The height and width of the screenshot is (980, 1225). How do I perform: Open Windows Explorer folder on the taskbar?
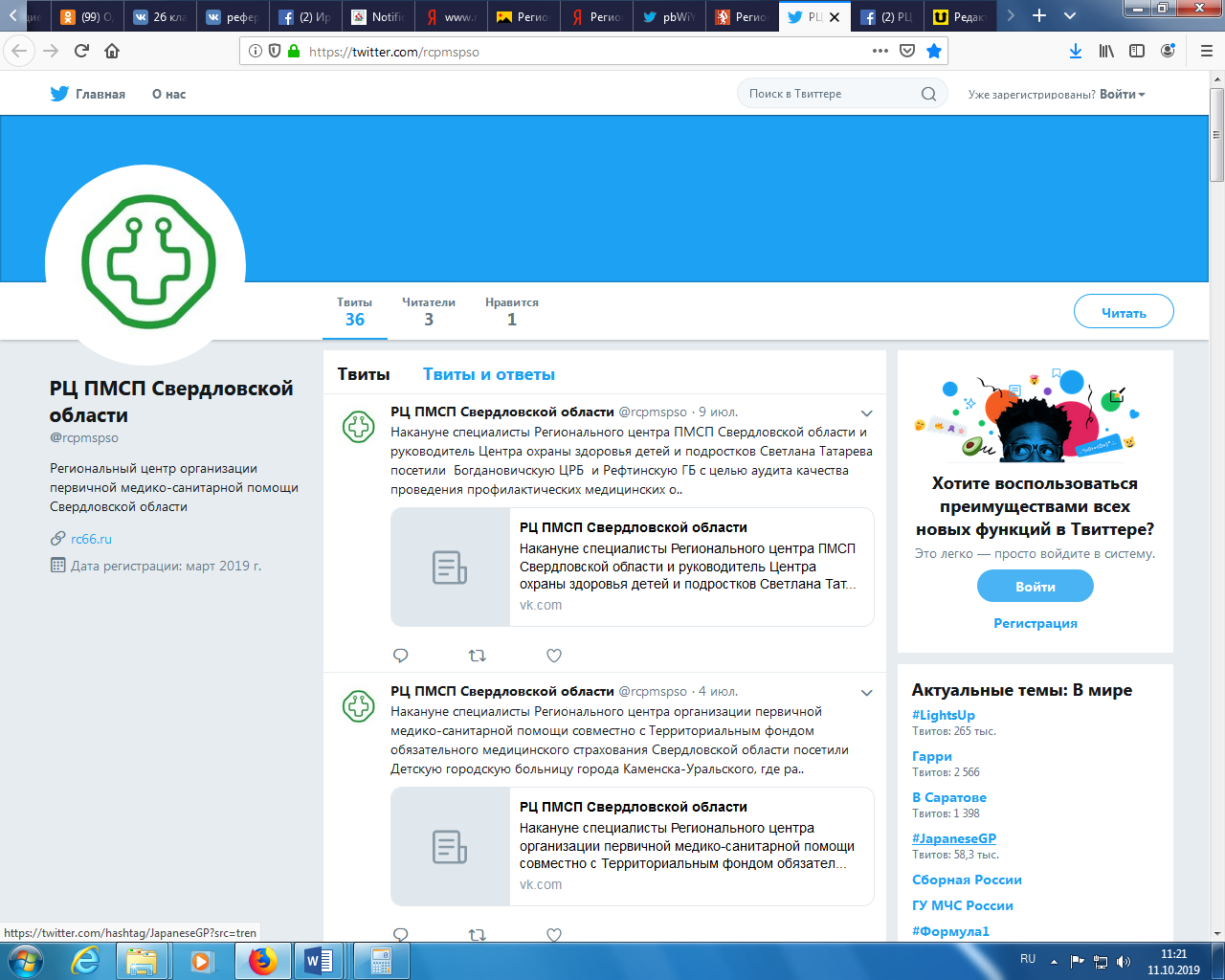click(x=142, y=960)
